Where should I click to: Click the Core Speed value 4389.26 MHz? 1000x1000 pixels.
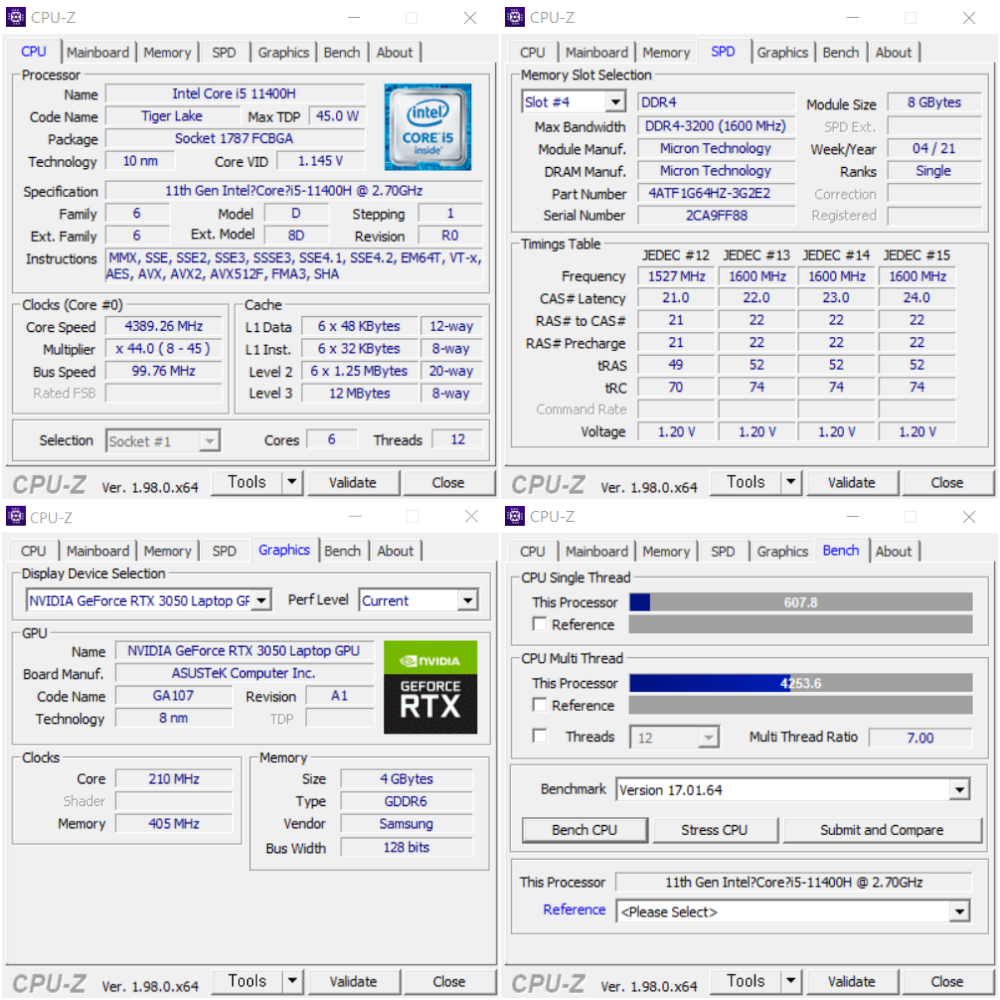click(164, 327)
